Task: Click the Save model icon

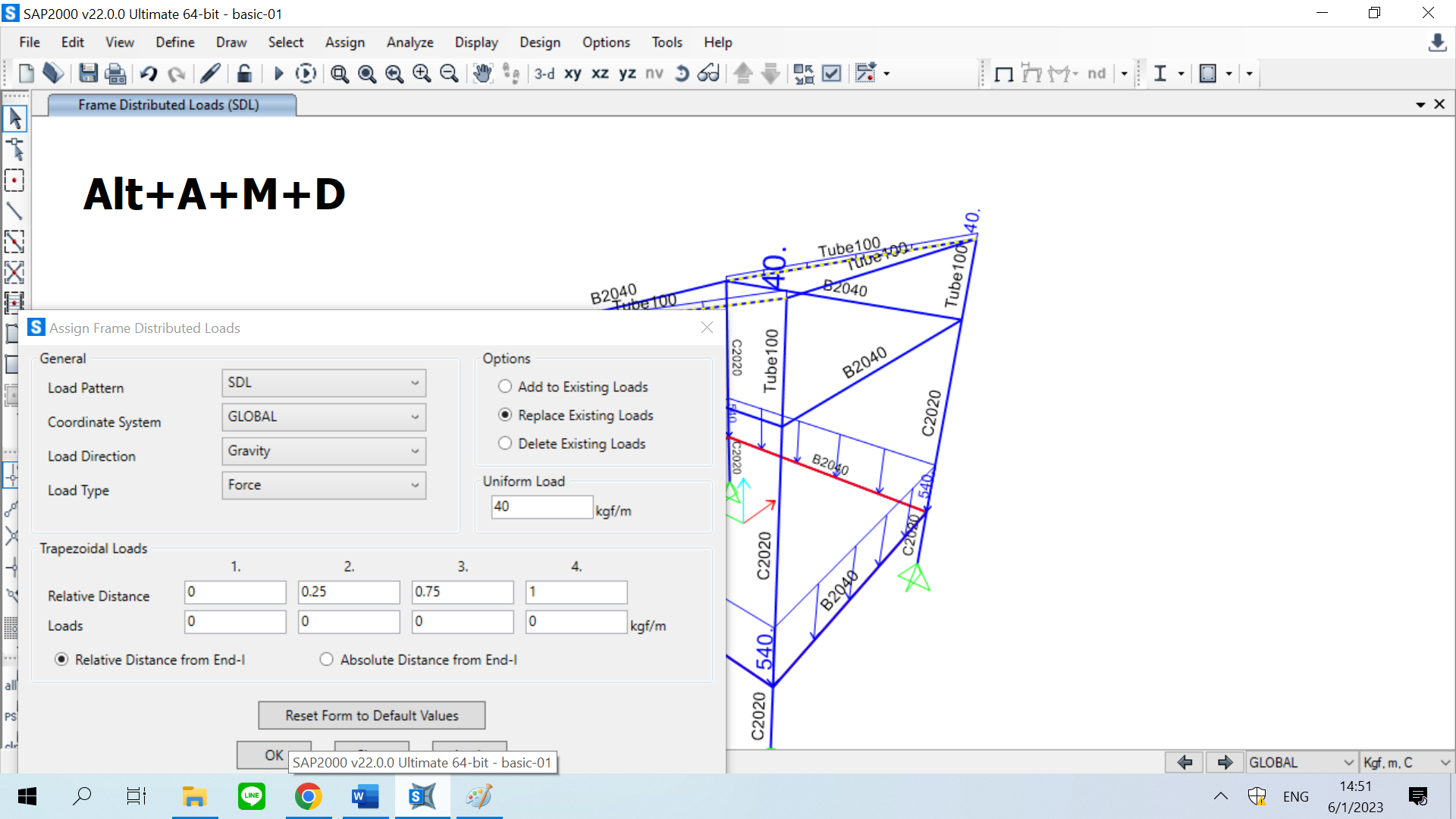Action: (88, 74)
